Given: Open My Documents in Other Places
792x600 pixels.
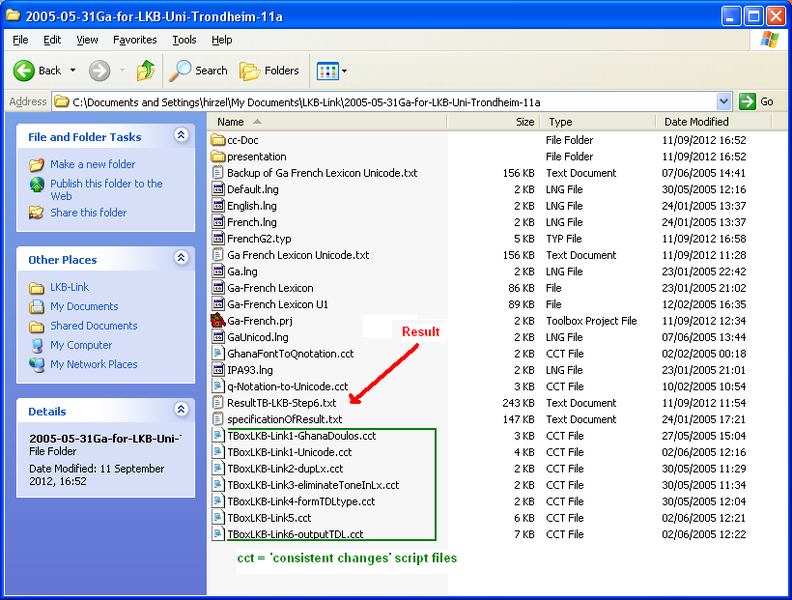Looking at the screenshot, I should tap(84, 307).
